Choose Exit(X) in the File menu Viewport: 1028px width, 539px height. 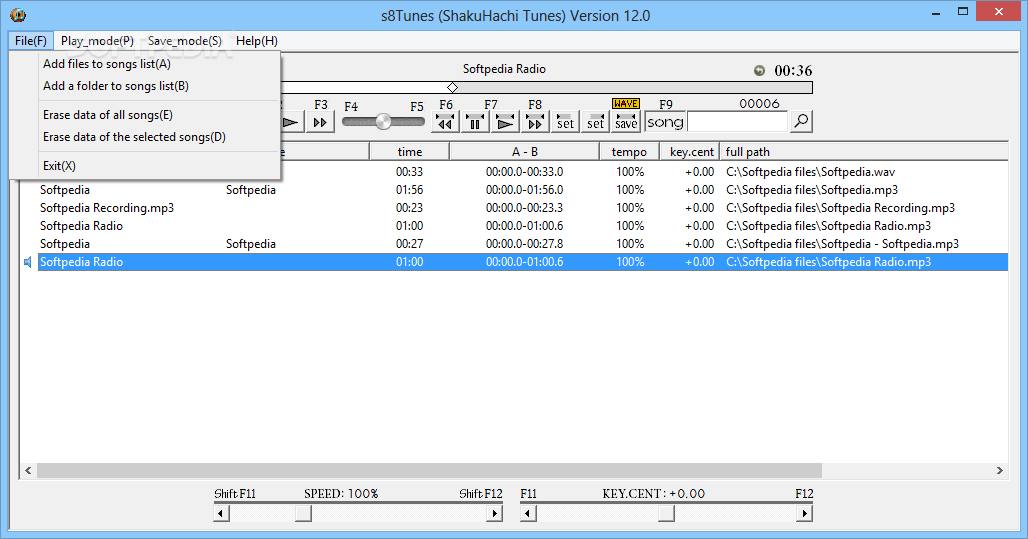coord(59,166)
